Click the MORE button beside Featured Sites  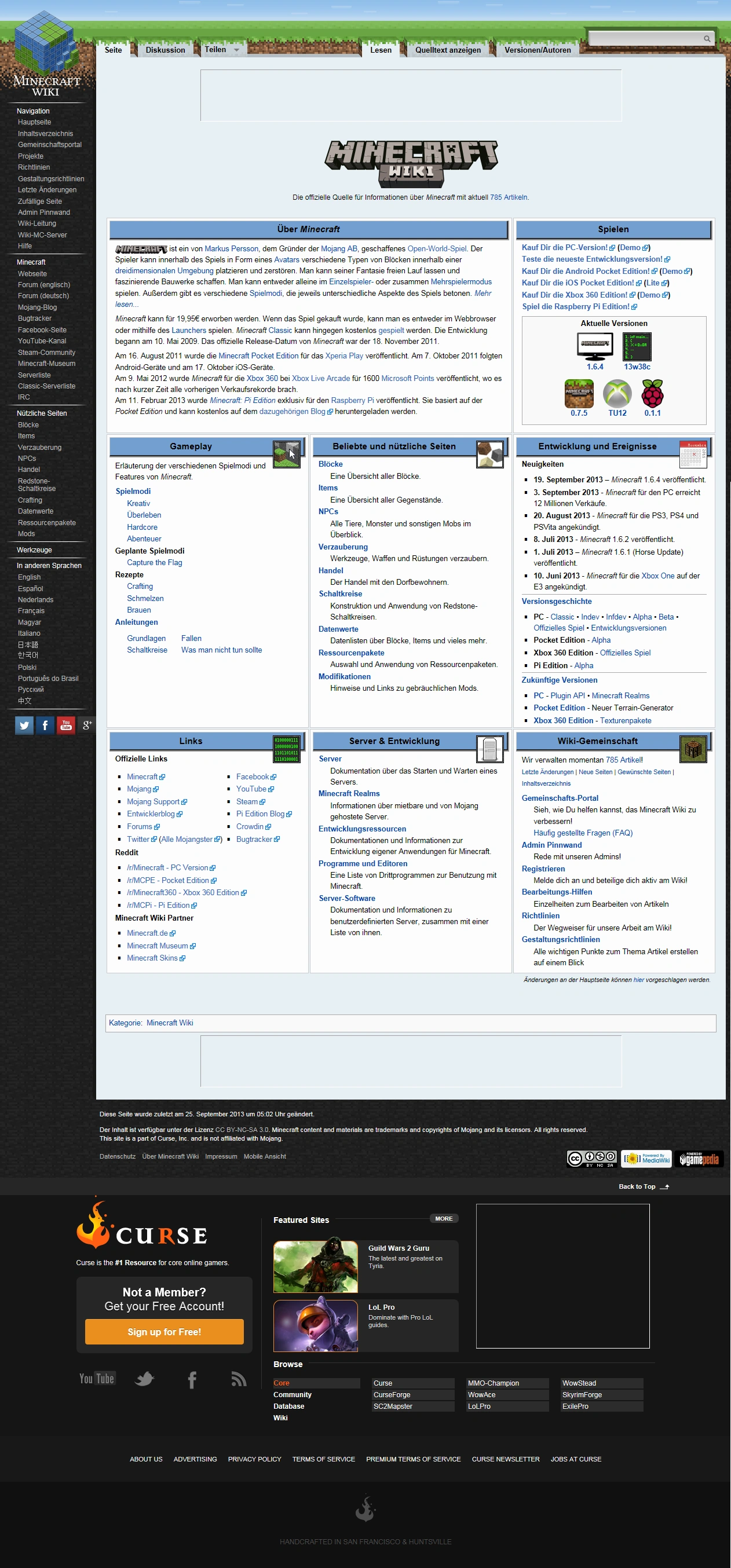click(444, 1219)
